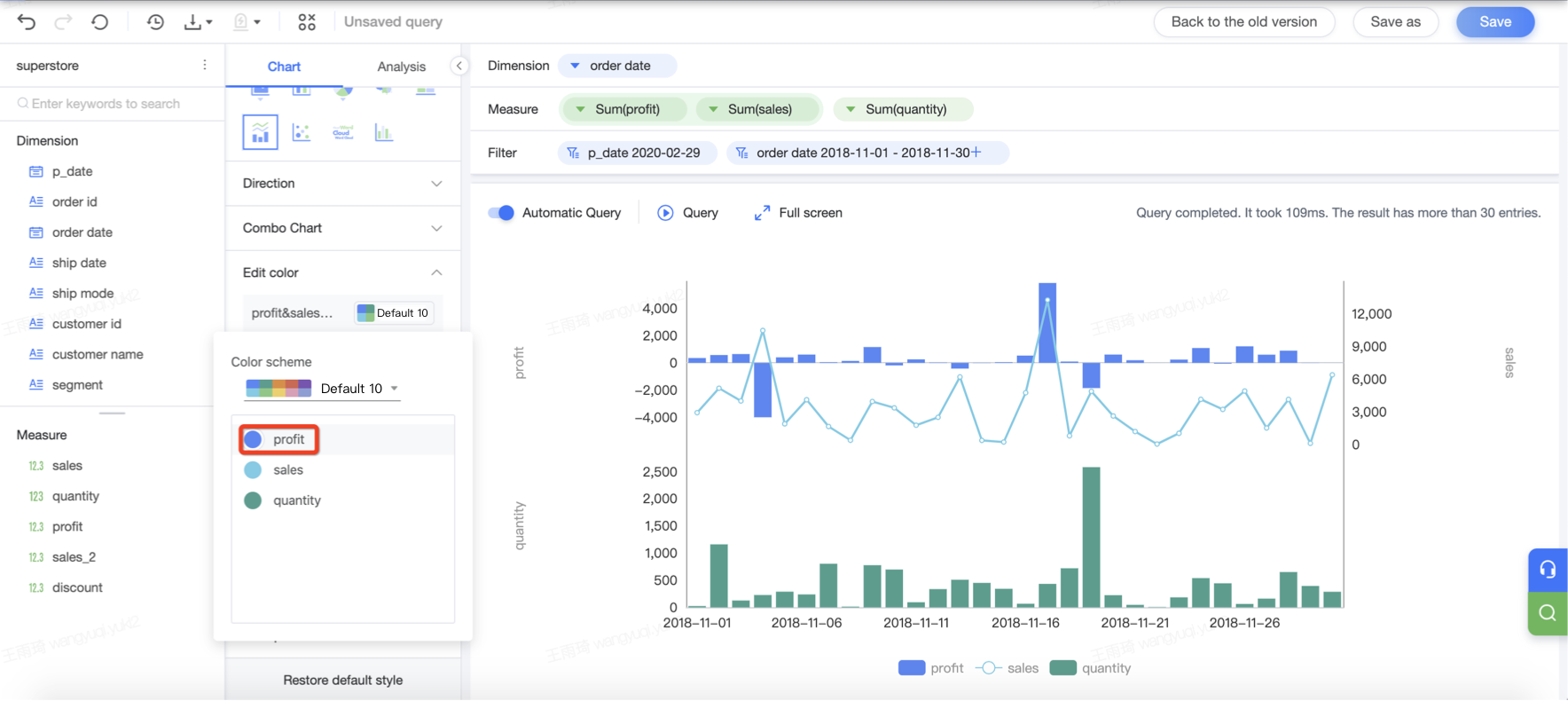Click Back to the old version
The image size is (1568, 701).
click(x=1244, y=22)
